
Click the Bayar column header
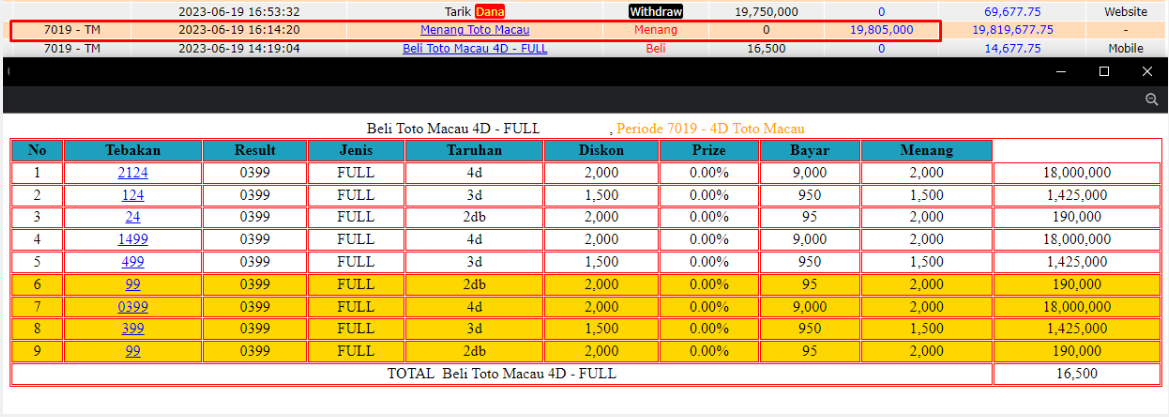[810, 151]
